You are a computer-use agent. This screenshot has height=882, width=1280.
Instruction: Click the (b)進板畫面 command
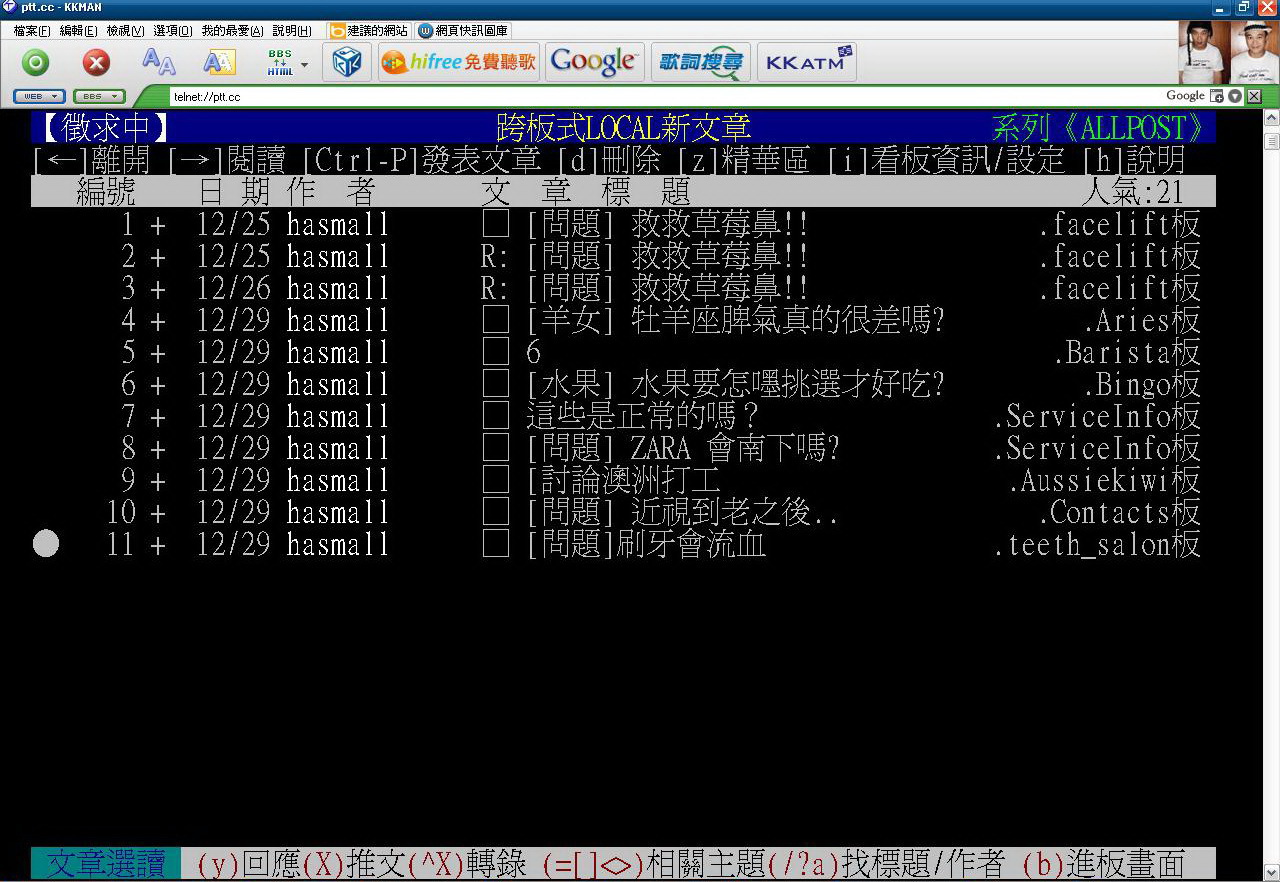pyautogui.click(x=1104, y=863)
